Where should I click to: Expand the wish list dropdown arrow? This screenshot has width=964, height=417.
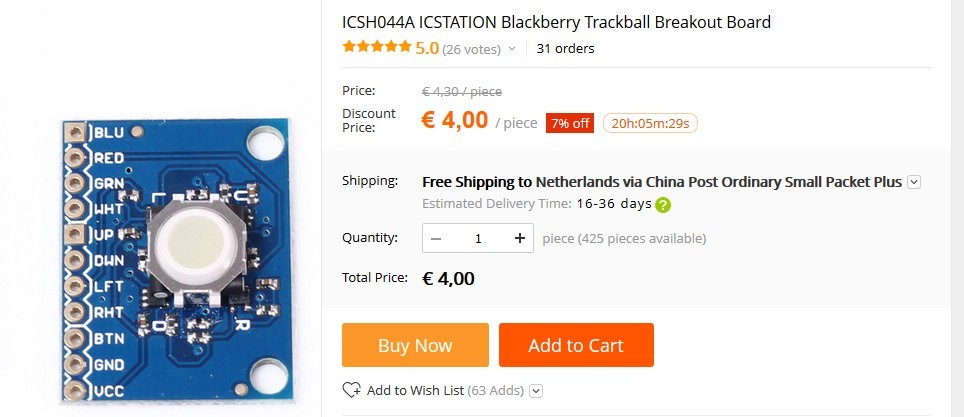point(536,391)
